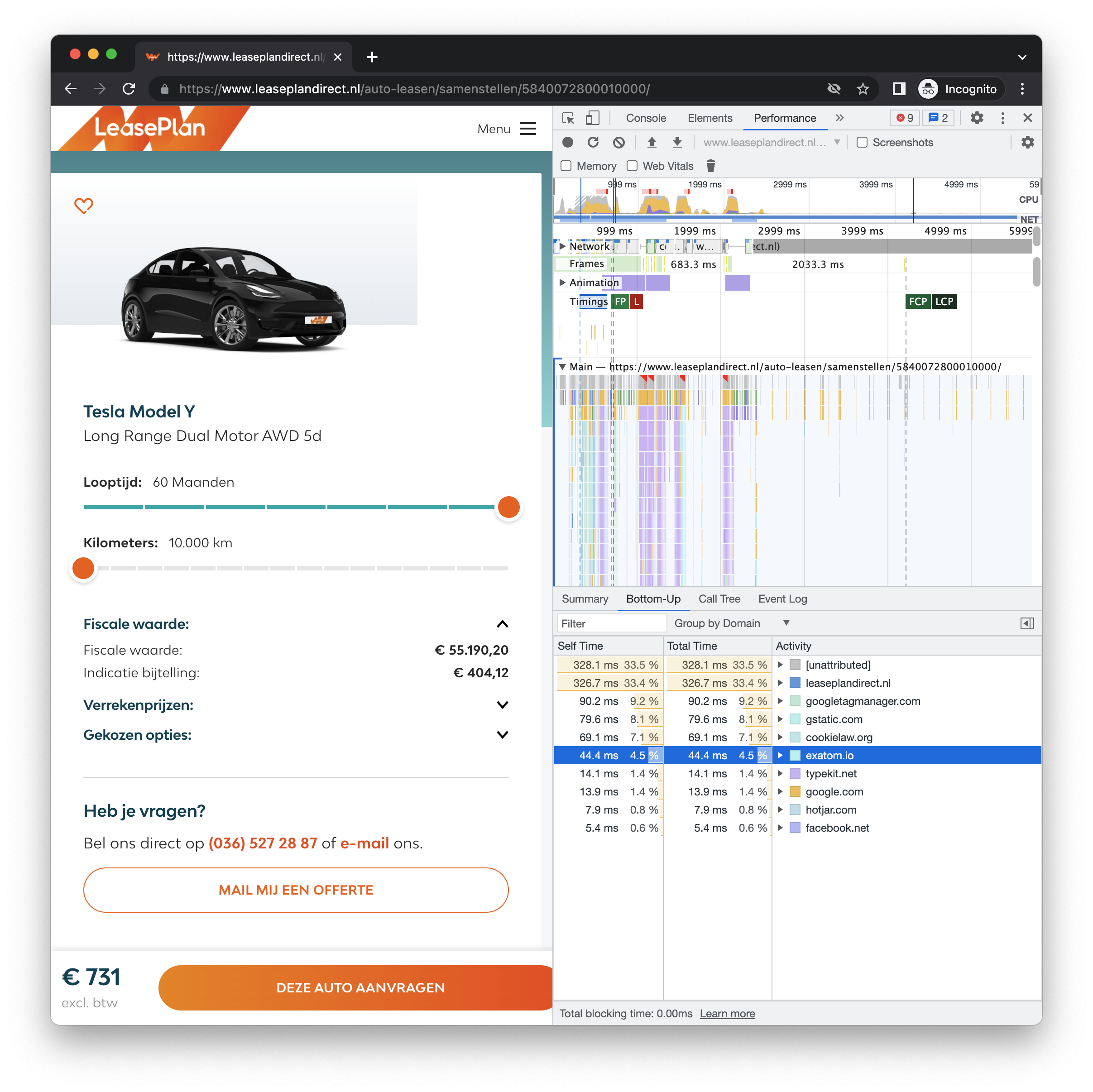This screenshot has width=1093, height=1092.
Task: Open the Summary tab
Action: coord(585,599)
